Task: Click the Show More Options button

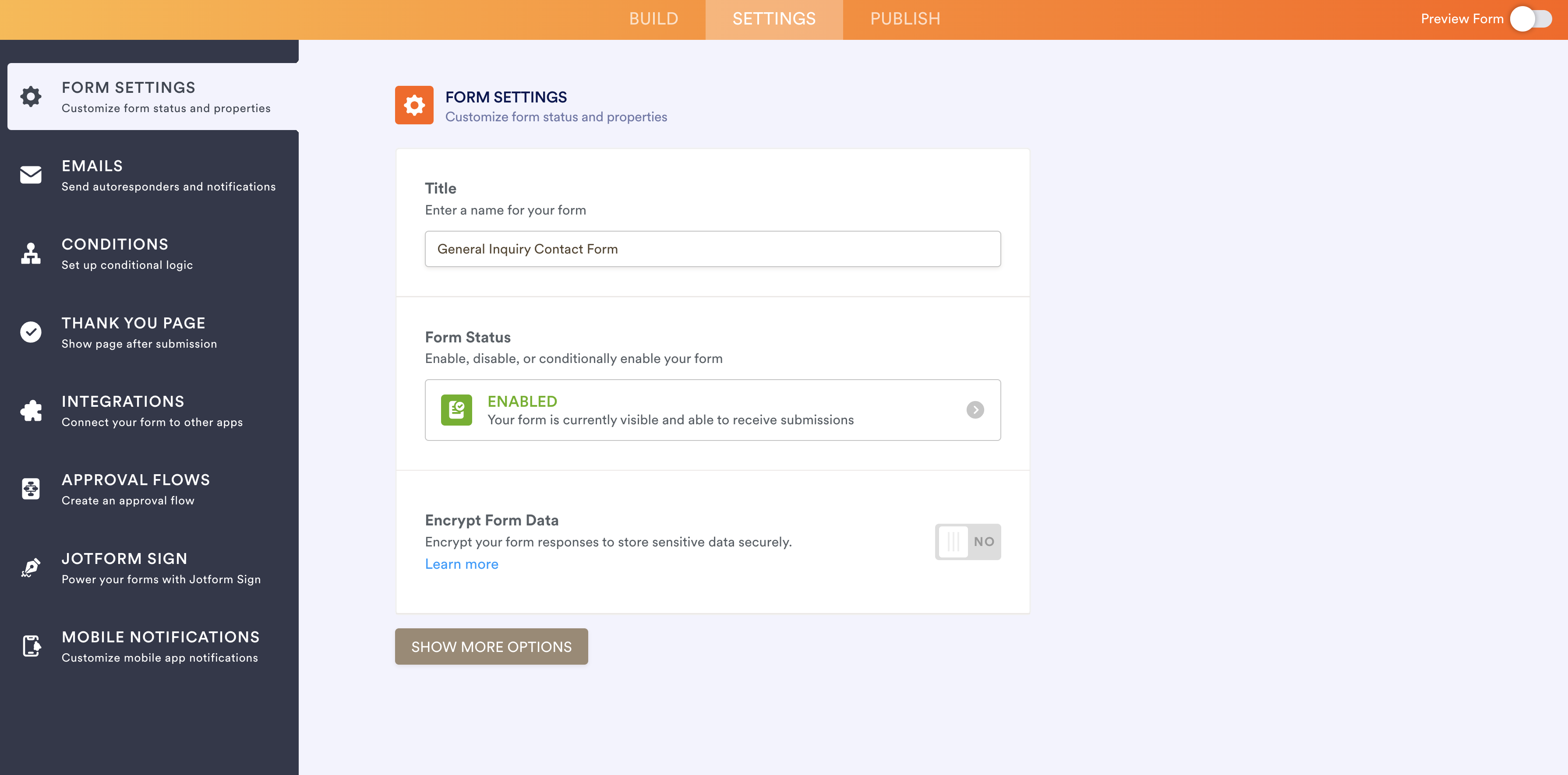Action: pyautogui.click(x=491, y=647)
